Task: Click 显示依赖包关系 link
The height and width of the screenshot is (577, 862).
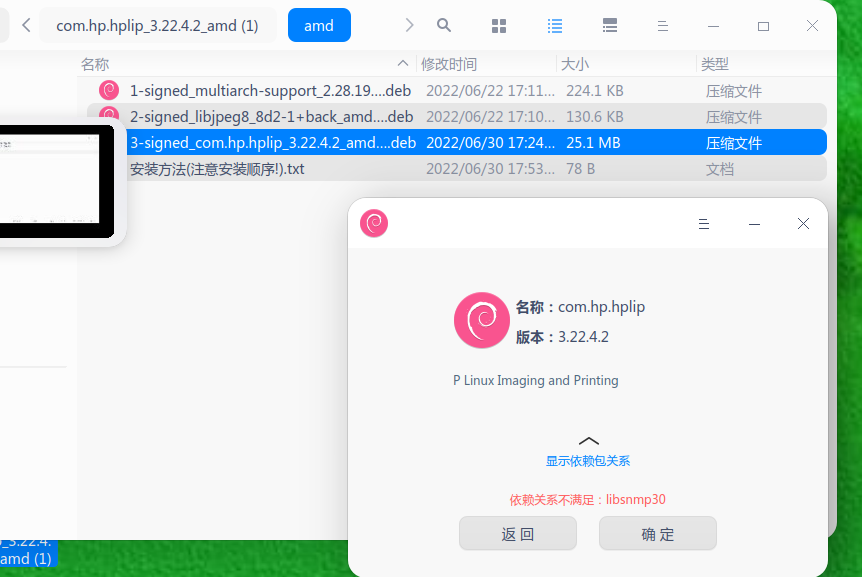Action: click(x=588, y=461)
